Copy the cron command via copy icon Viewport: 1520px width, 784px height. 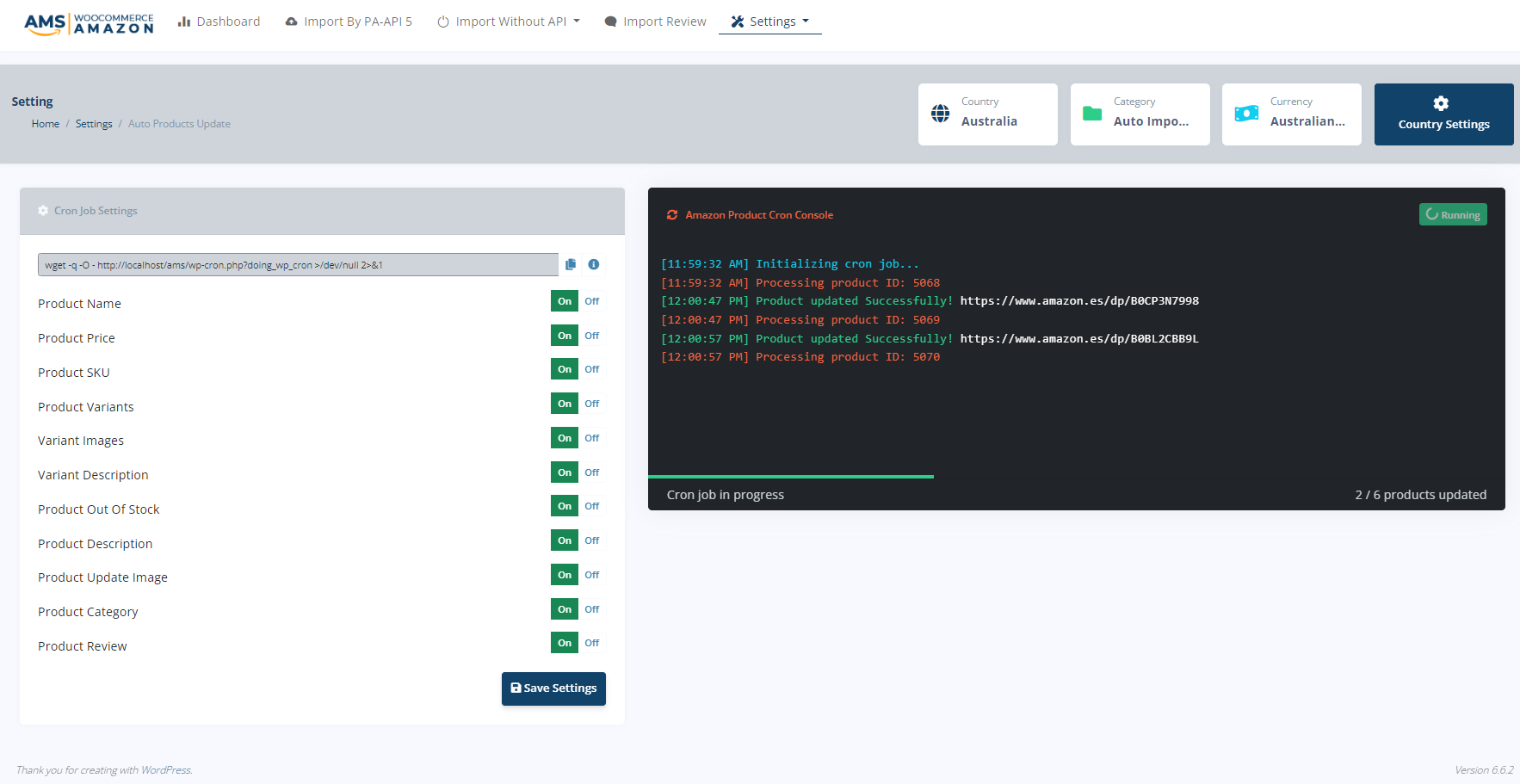(571, 264)
